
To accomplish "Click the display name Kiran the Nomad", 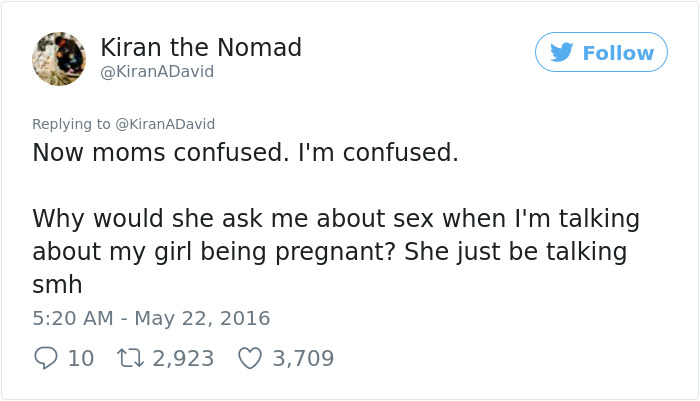I will tap(201, 47).
